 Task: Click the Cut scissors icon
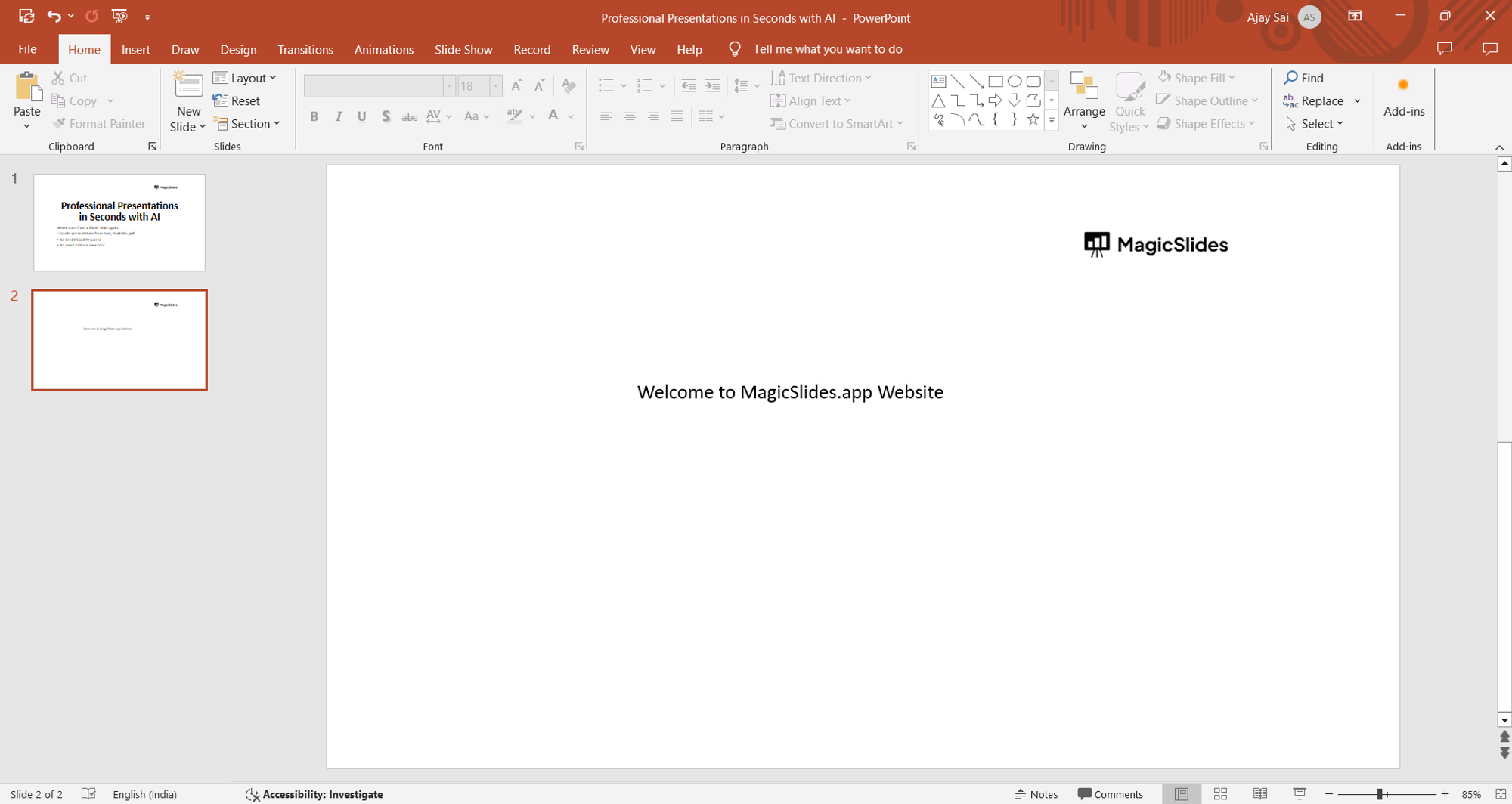pos(58,78)
